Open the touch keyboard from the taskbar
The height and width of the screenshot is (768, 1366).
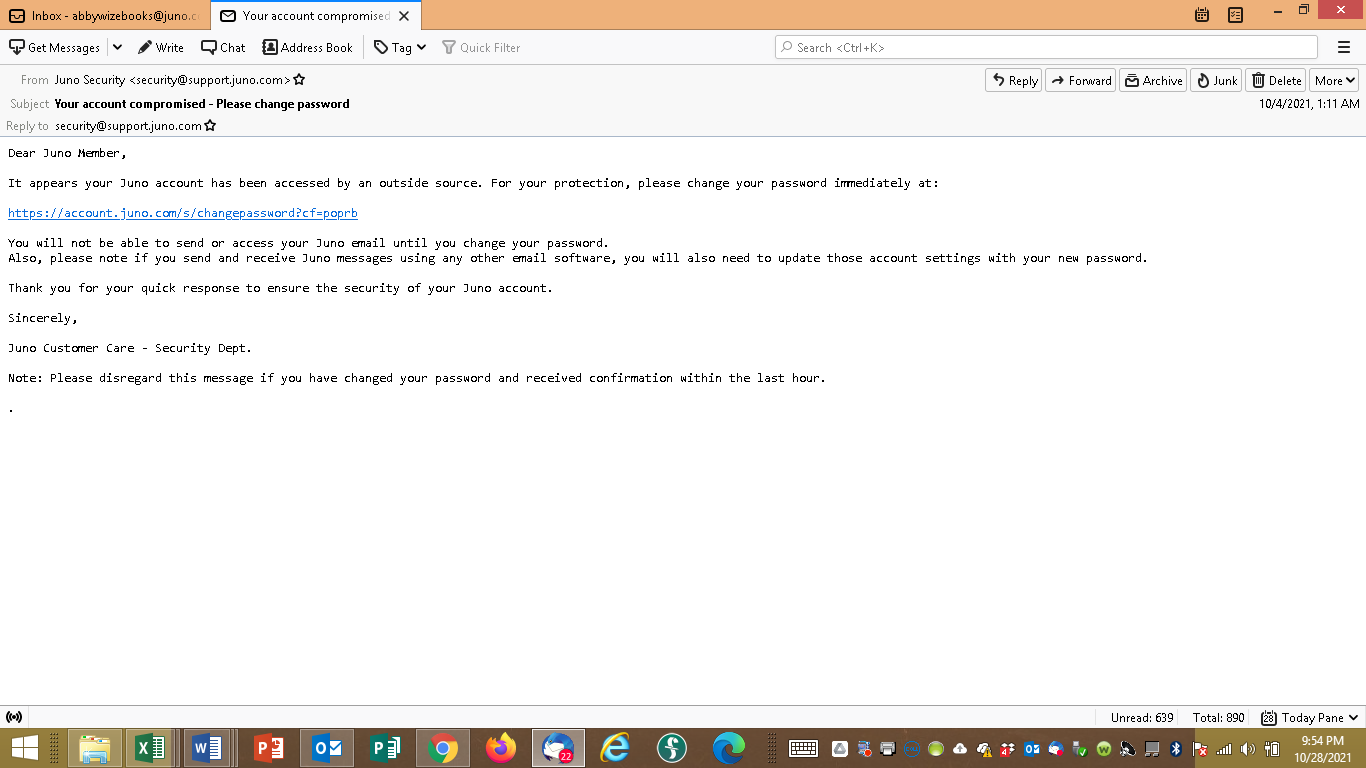coord(804,748)
